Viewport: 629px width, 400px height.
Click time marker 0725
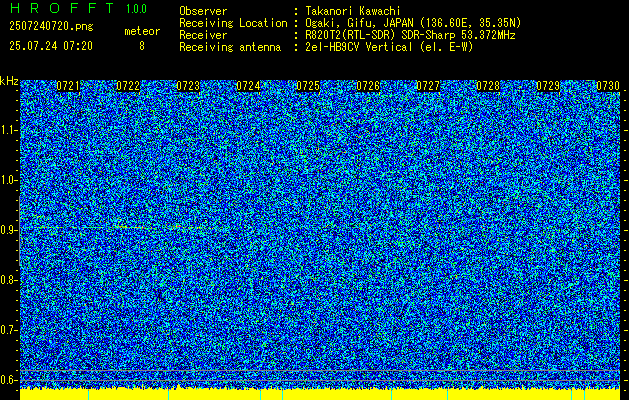pos(308,86)
